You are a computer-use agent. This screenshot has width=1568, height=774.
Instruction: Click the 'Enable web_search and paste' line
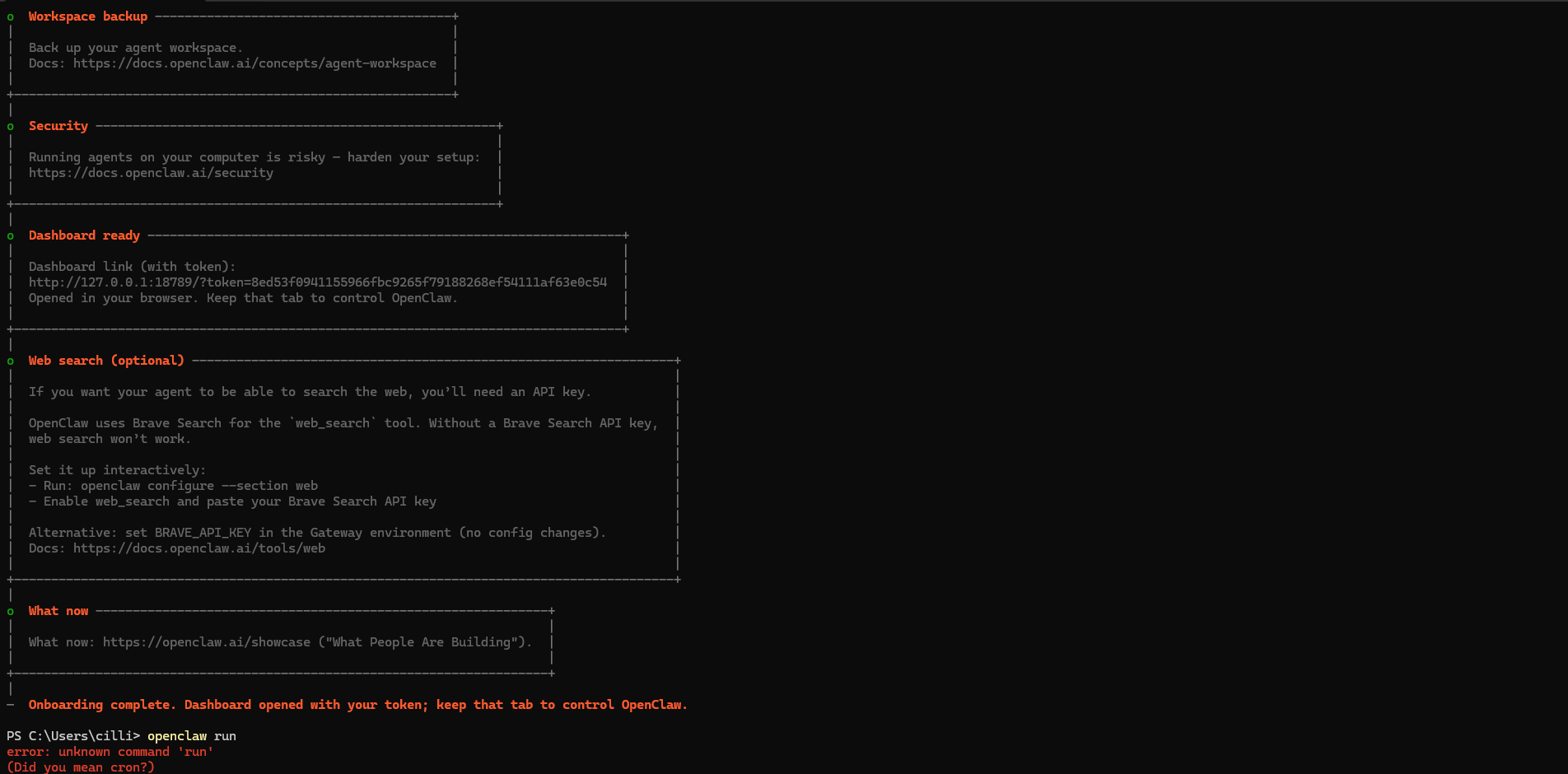232,501
